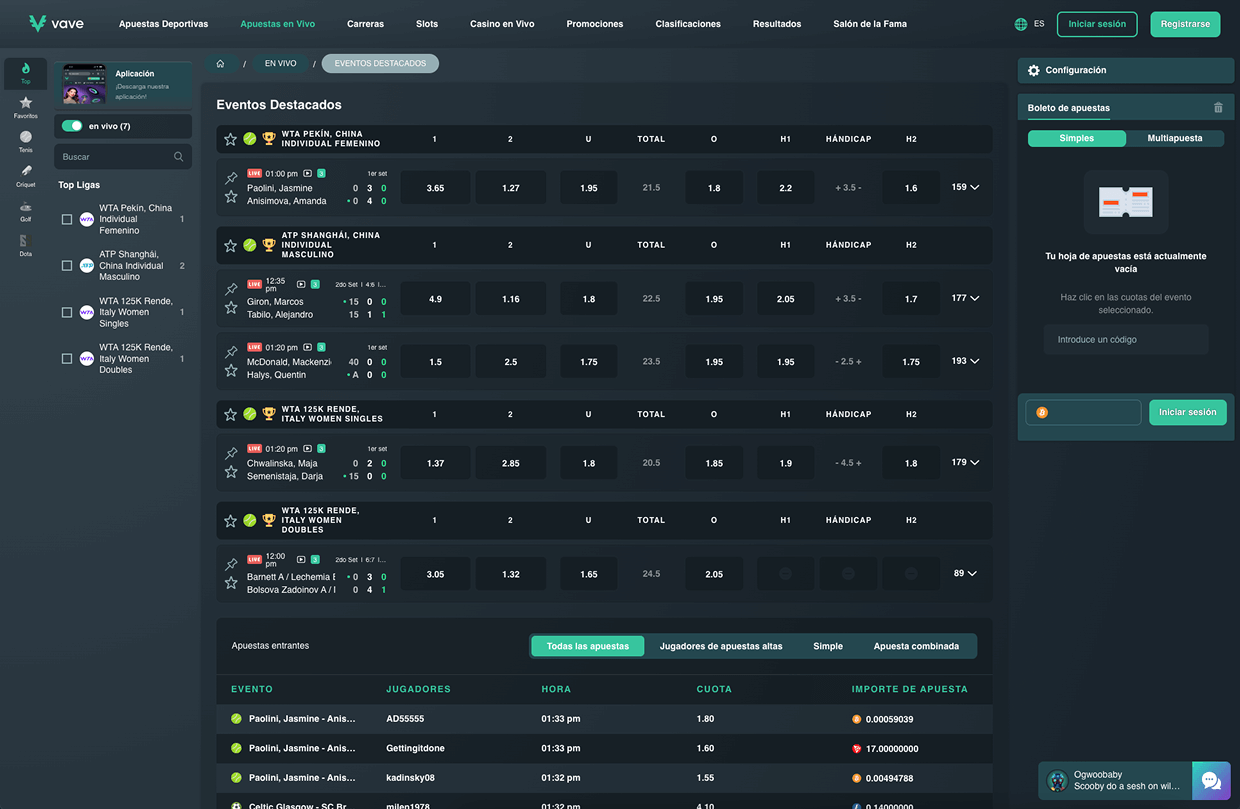
Task: Click the home breadcrumb icon
Action: pyautogui.click(x=220, y=64)
